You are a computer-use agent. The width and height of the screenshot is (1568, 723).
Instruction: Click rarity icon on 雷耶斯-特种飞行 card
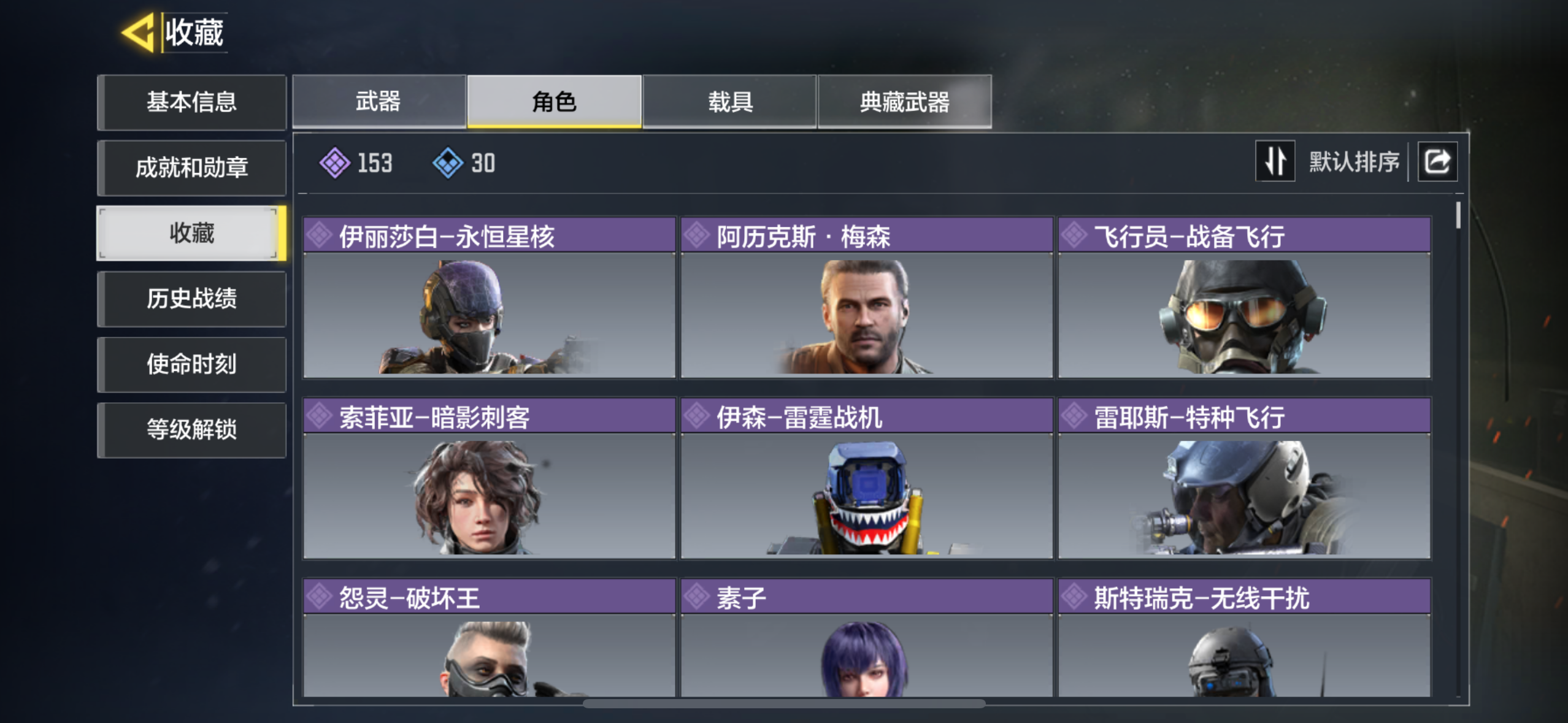1074,416
